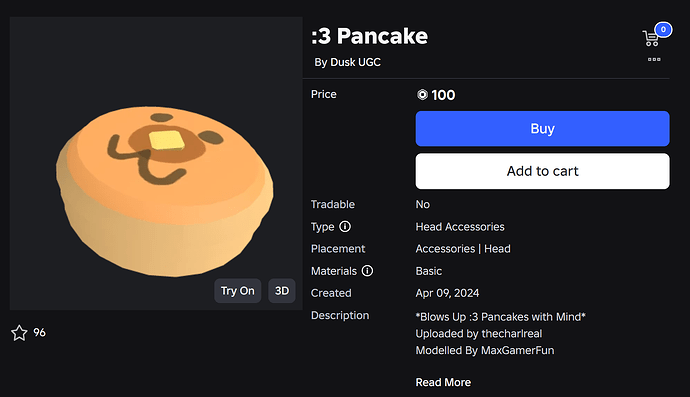Click Add to cart button
The height and width of the screenshot is (397, 690).
pyautogui.click(x=542, y=171)
